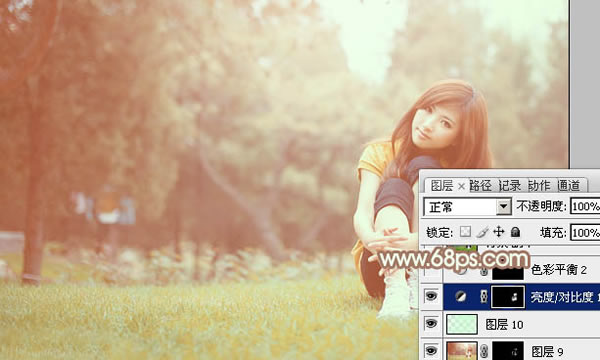Viewport: 600px width, 360px height.
Task: Toggle visibility of 图层 10
Action: click(x=431, y=324)
